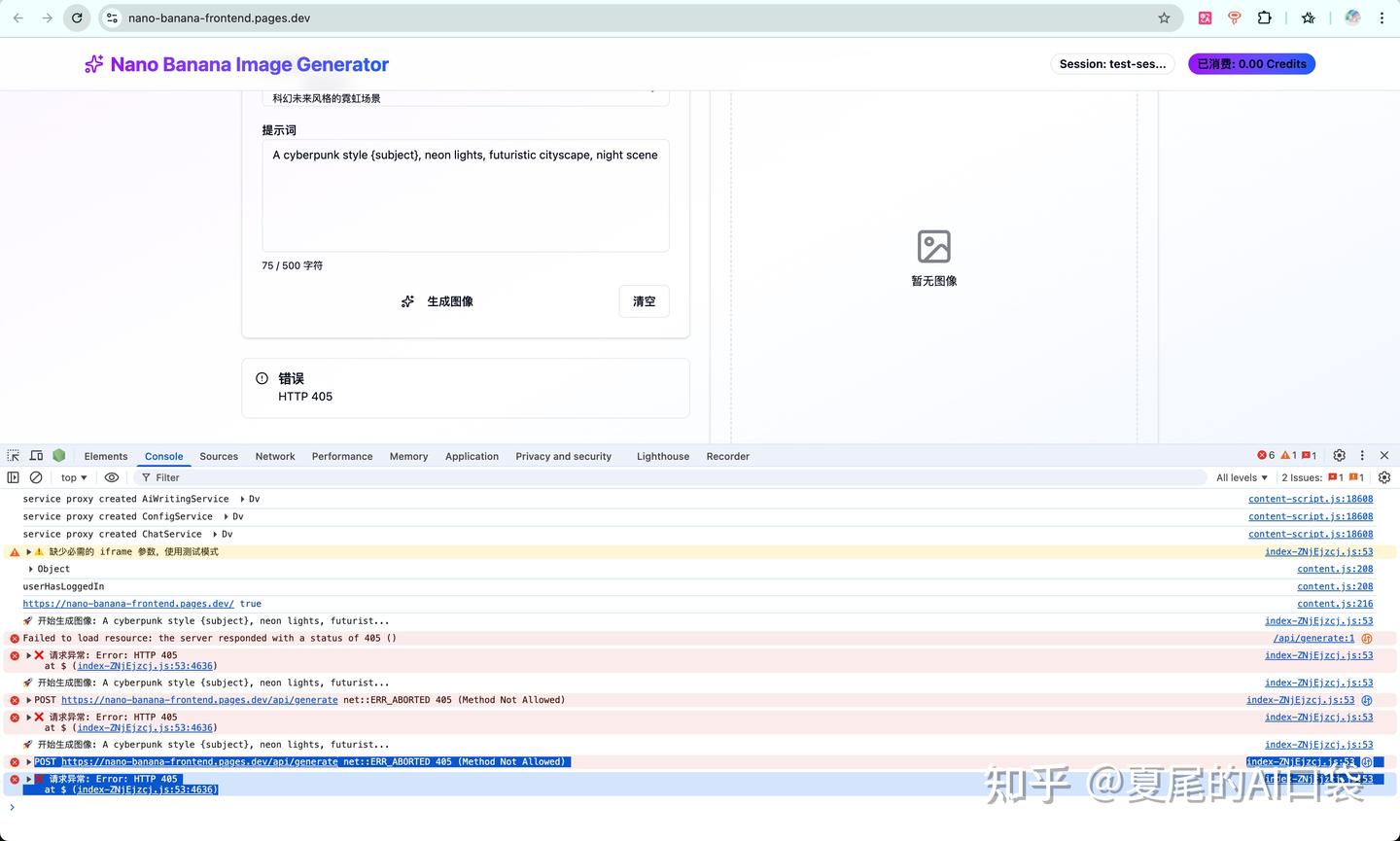This screenshot has width=1400, height=841.
Task: Open the DevTools three-dot menu
Action: [x=1362, y=455]
